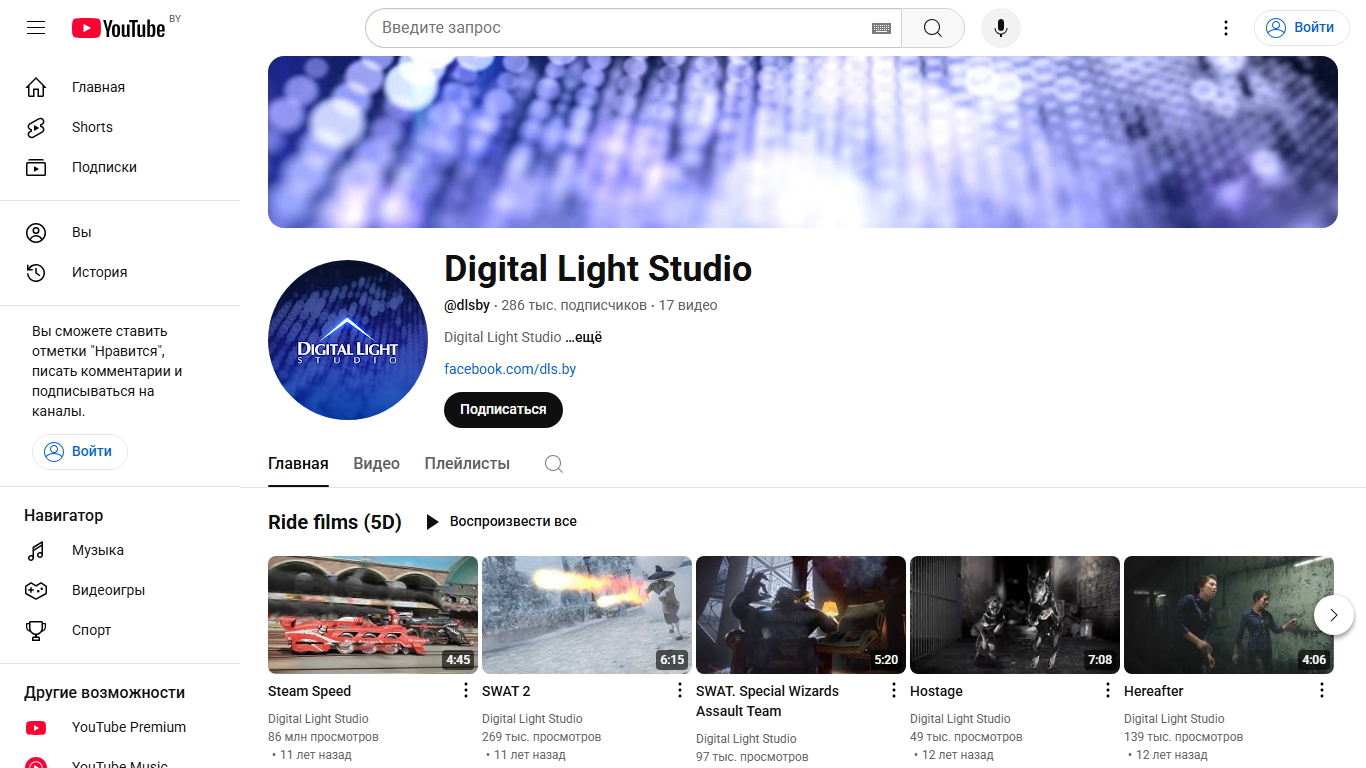Click the YouTube Premium logo icon
The width and height of the screenshot is (1366, 768).
click(36, 727)
